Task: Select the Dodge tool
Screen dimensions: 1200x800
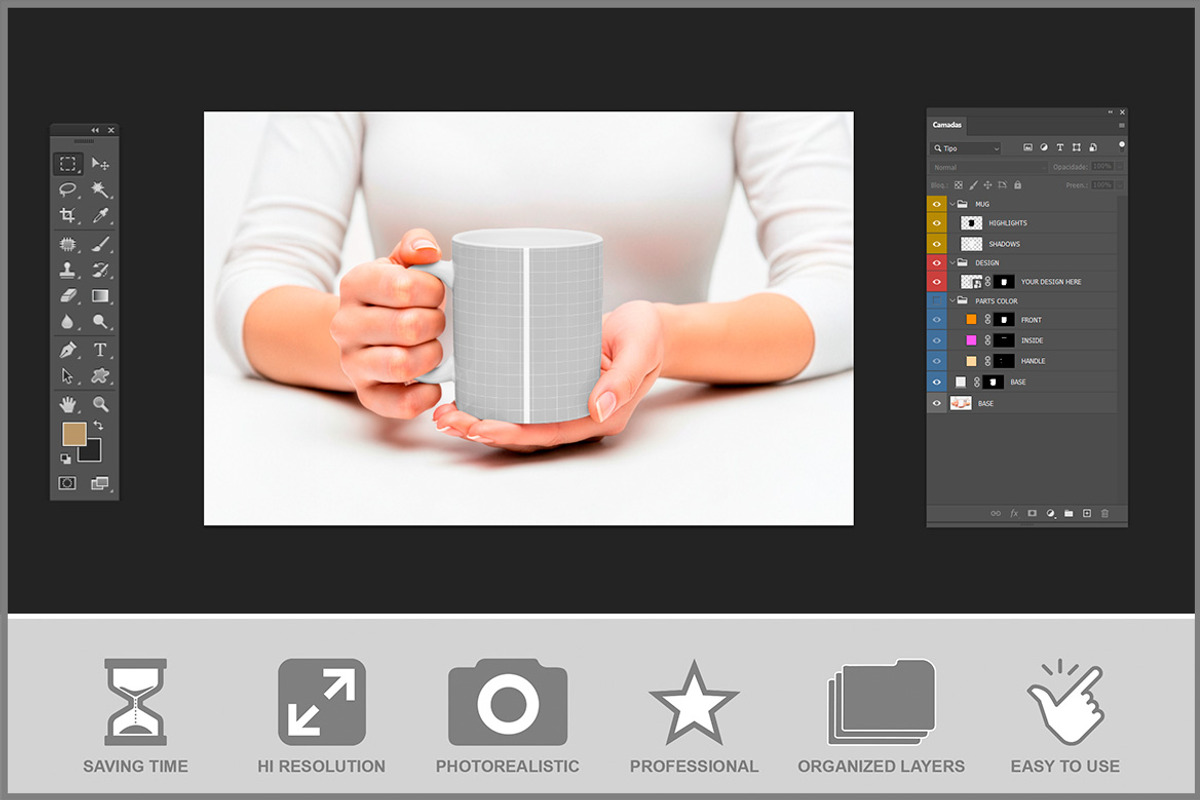Action: [100, 322]
